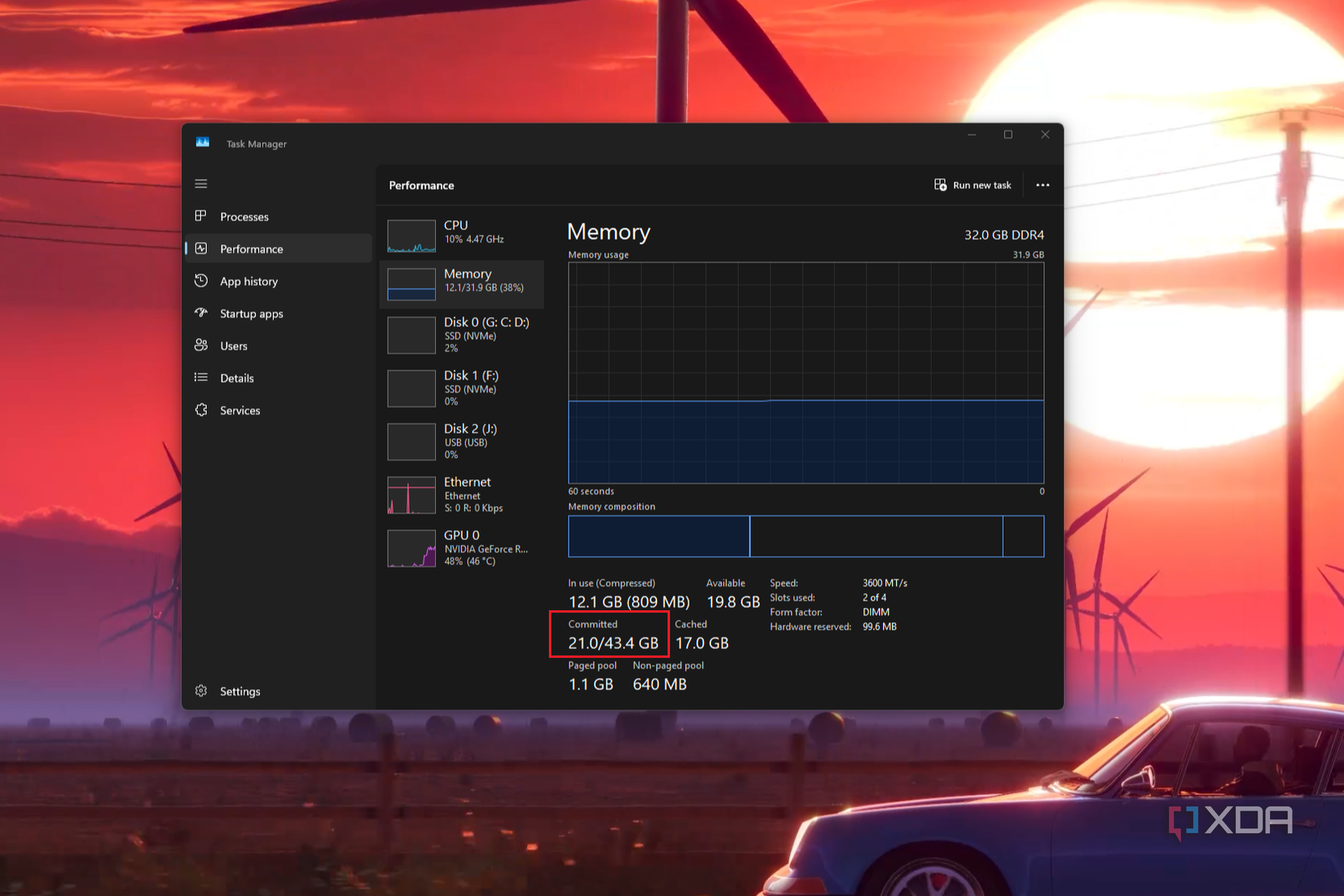Click the App history clock icon
Viewport: 1344px width, 896px height.
pyautogui.click(x=201, y=281)
